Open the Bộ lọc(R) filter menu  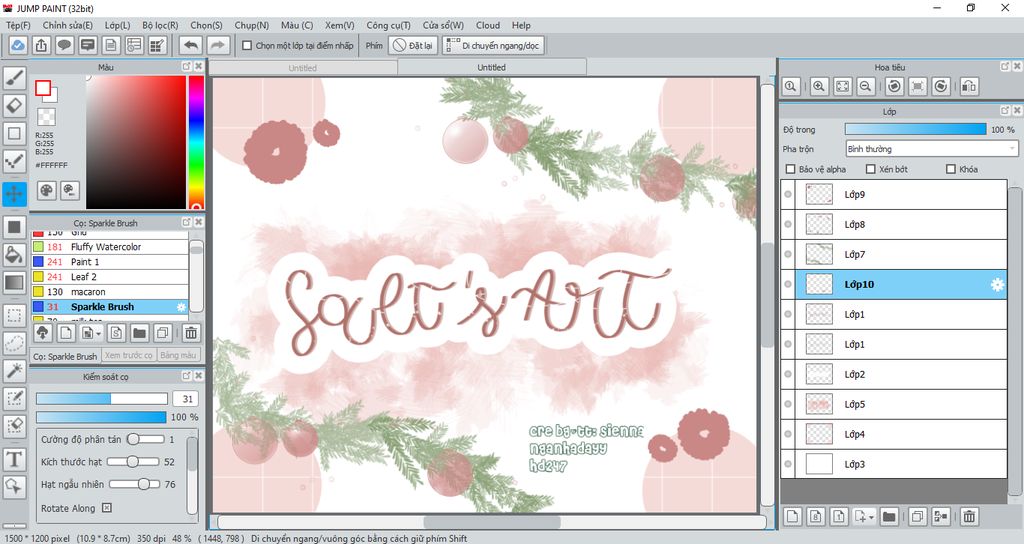160,25
